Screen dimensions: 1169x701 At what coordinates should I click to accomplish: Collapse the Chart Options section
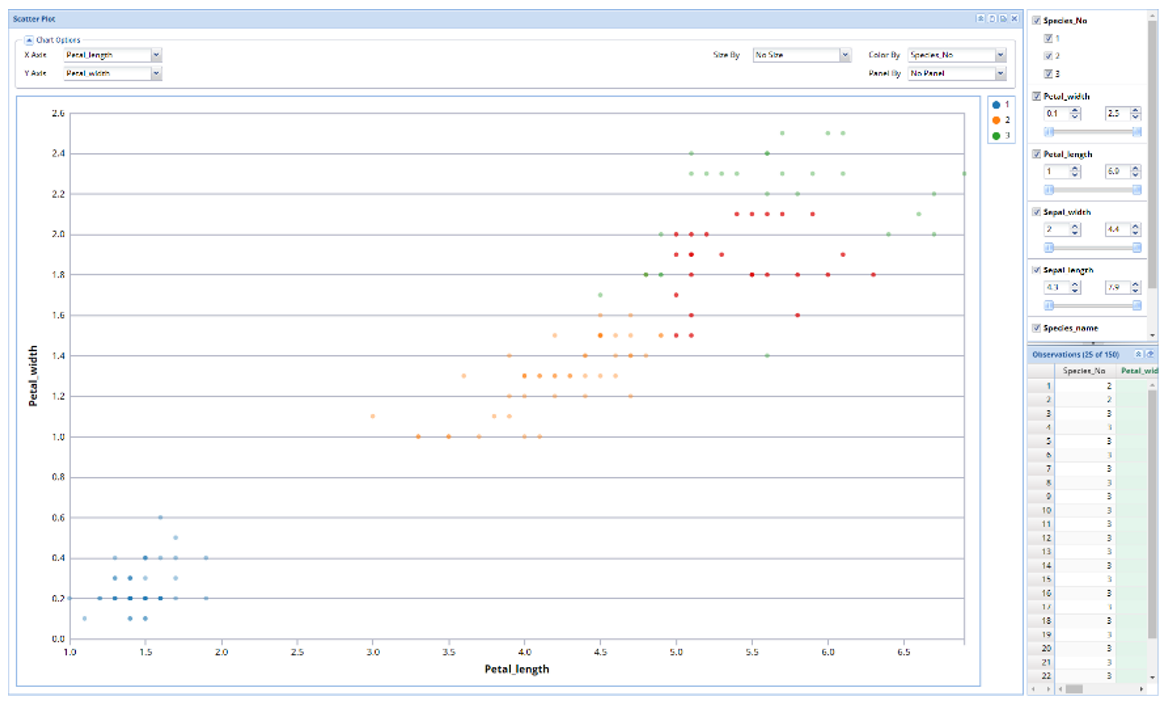[29, 38]
